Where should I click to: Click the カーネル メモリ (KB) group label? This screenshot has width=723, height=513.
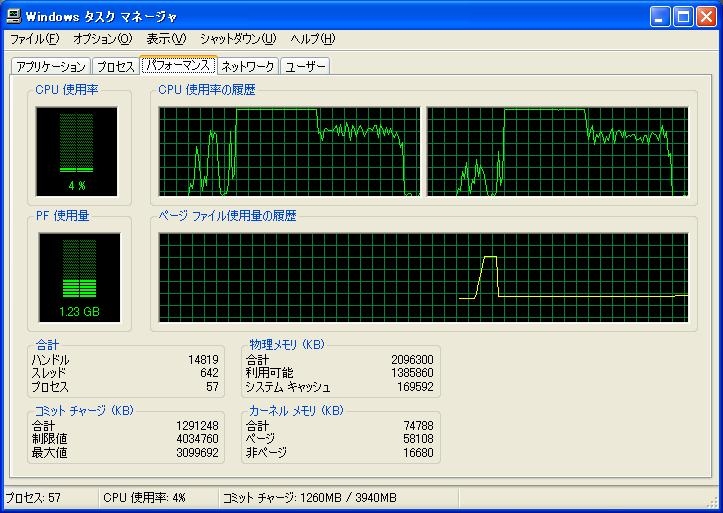(x=296, y=410)
